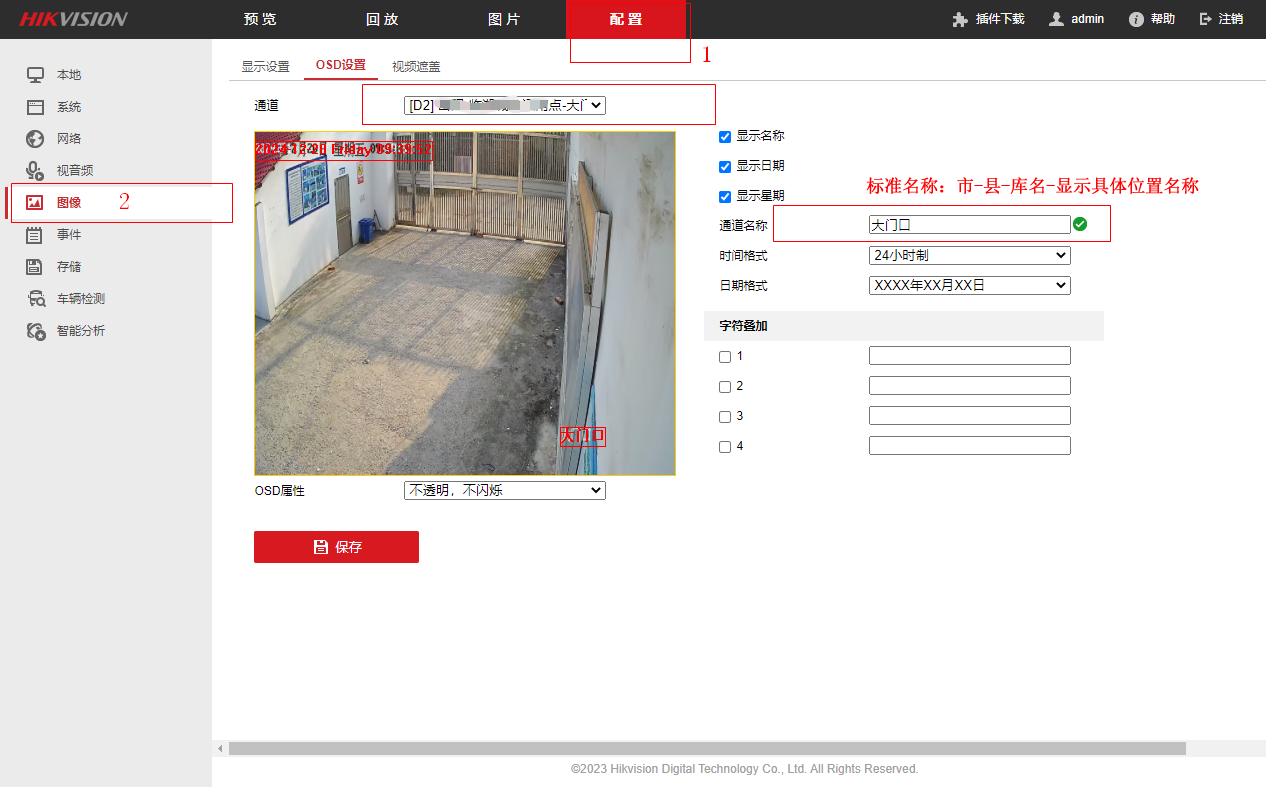Enable character overlay checkbox 3
This screenshot has height=787, width=1266.
pos(725,417)
